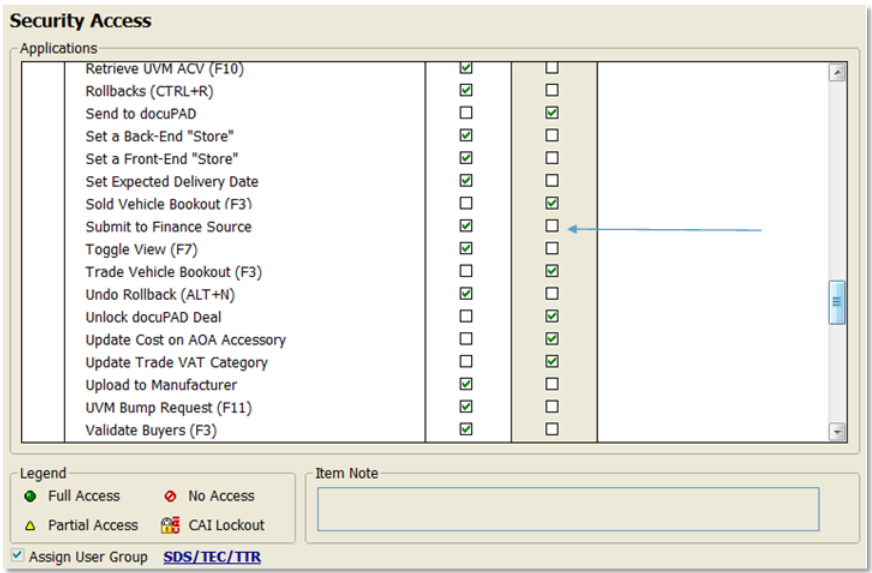
Task: Select the Validate Buyers (F3) label
Action: point(151,431)
